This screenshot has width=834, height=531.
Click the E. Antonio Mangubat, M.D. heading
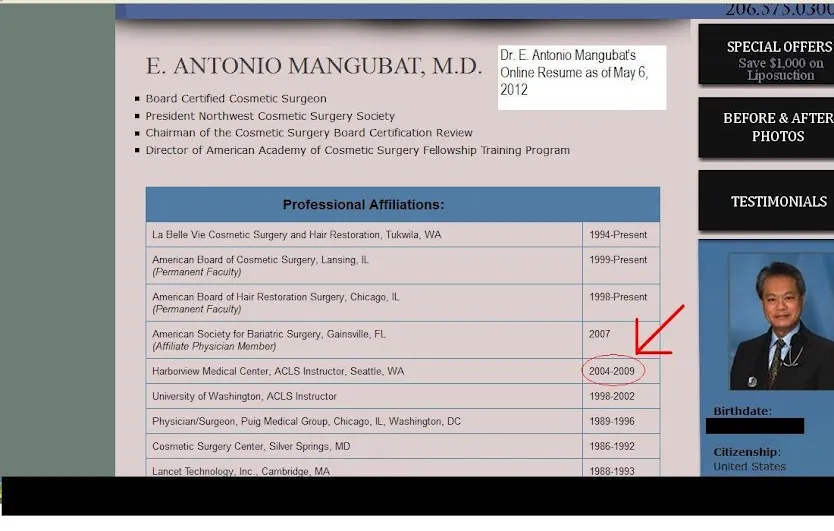pyautogui.click(x=314, y=66)
